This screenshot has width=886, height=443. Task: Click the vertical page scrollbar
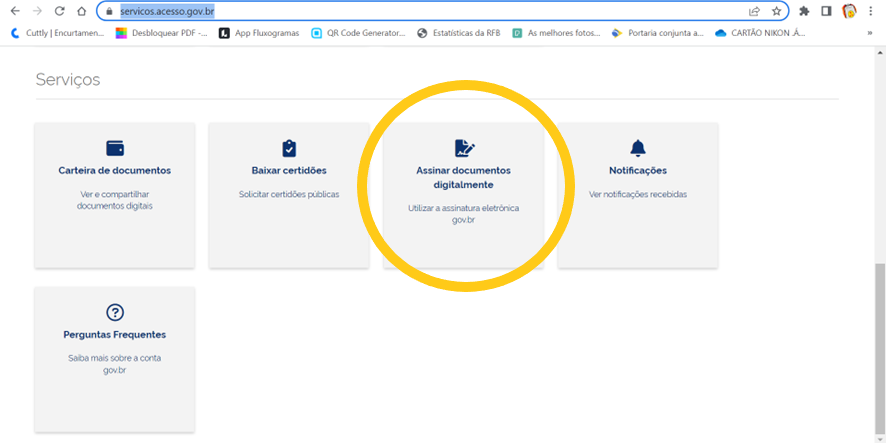(879, 340)
